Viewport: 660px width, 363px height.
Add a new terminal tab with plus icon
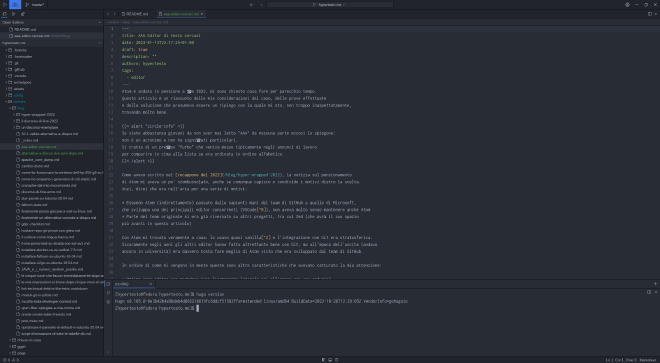tap(655, 284)
